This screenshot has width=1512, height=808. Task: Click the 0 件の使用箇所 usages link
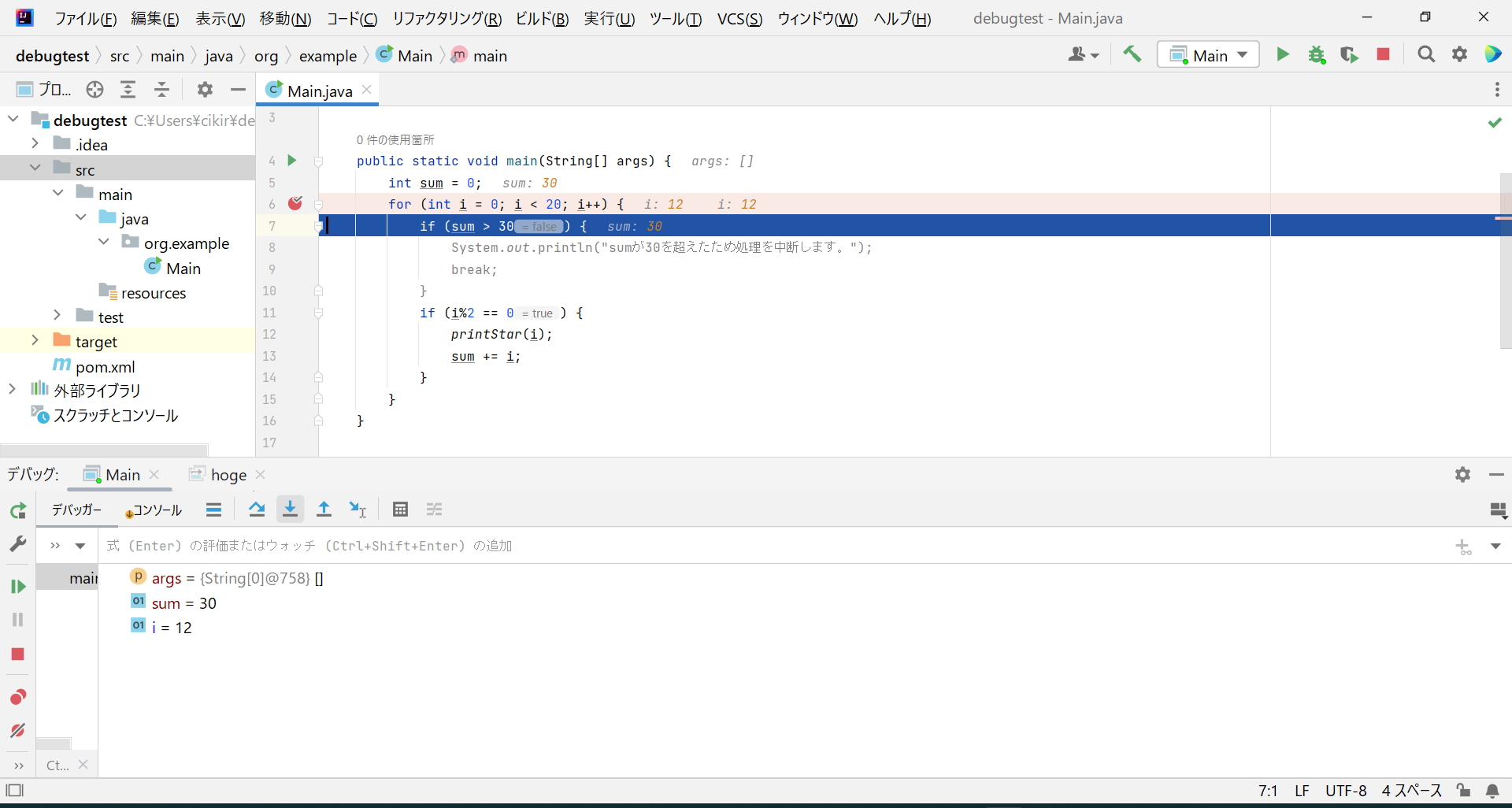(x=395, y=139)
